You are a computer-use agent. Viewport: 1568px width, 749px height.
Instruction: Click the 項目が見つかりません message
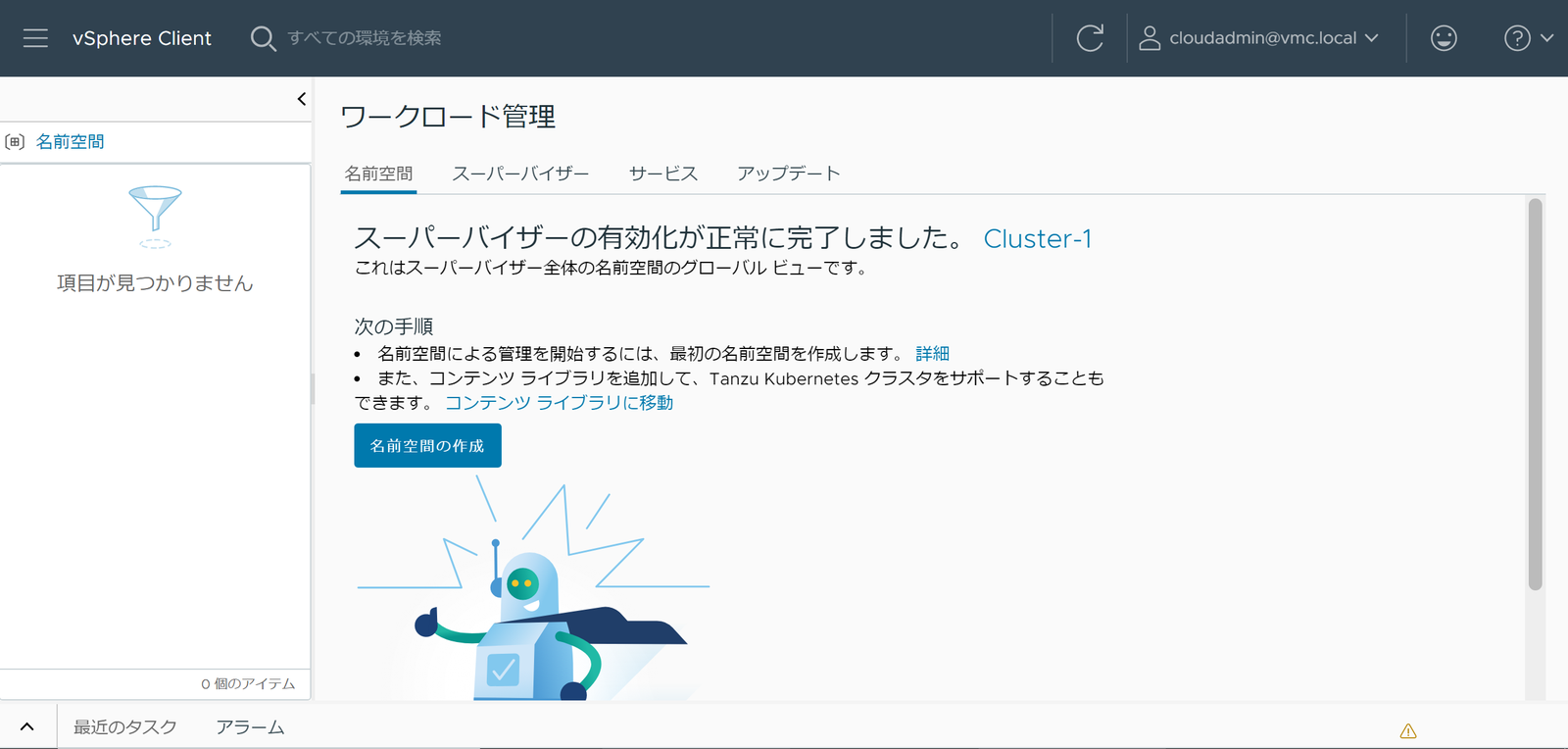[155, 283]
